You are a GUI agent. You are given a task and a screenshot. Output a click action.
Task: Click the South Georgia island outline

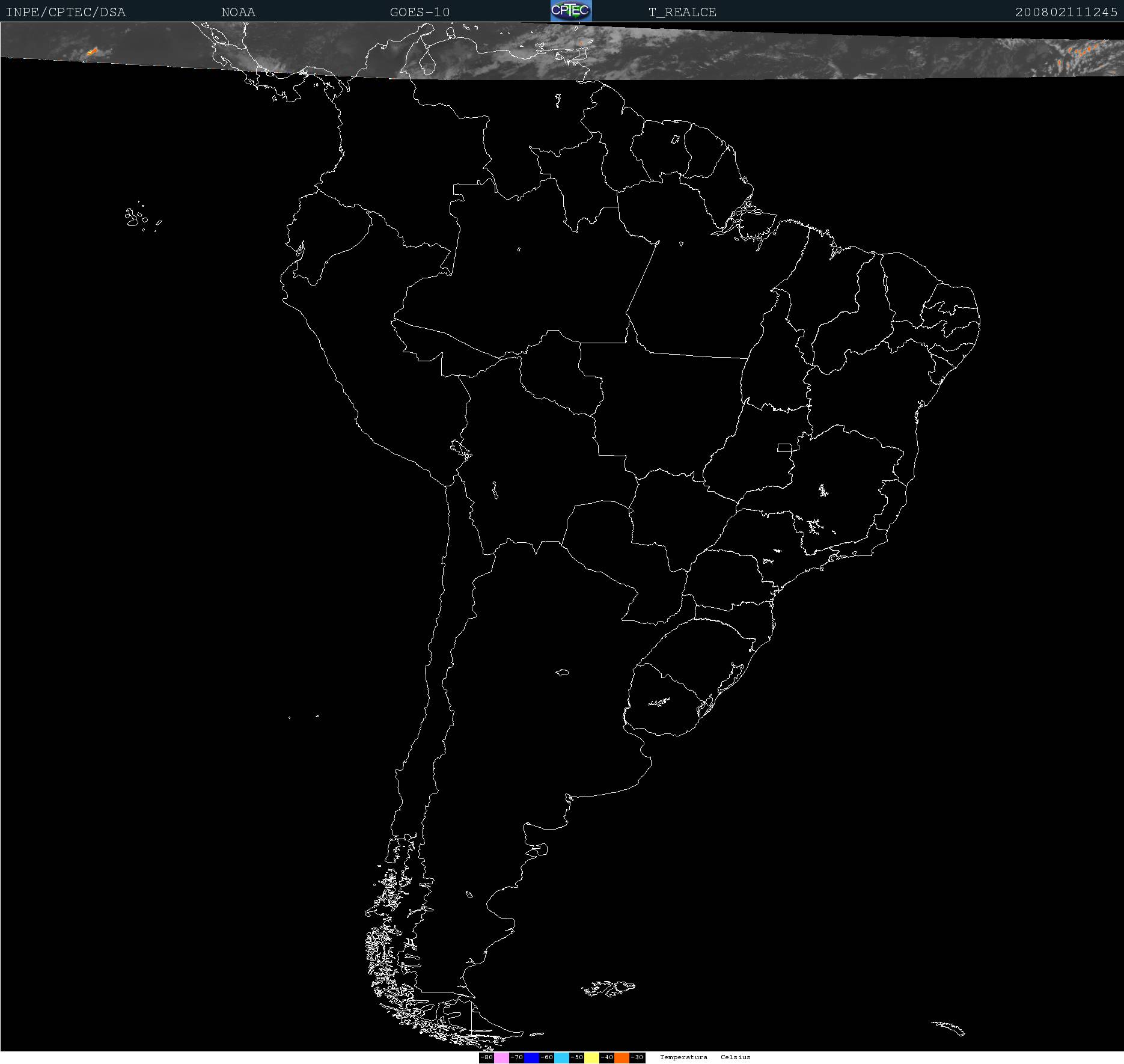coord(948,1027)
